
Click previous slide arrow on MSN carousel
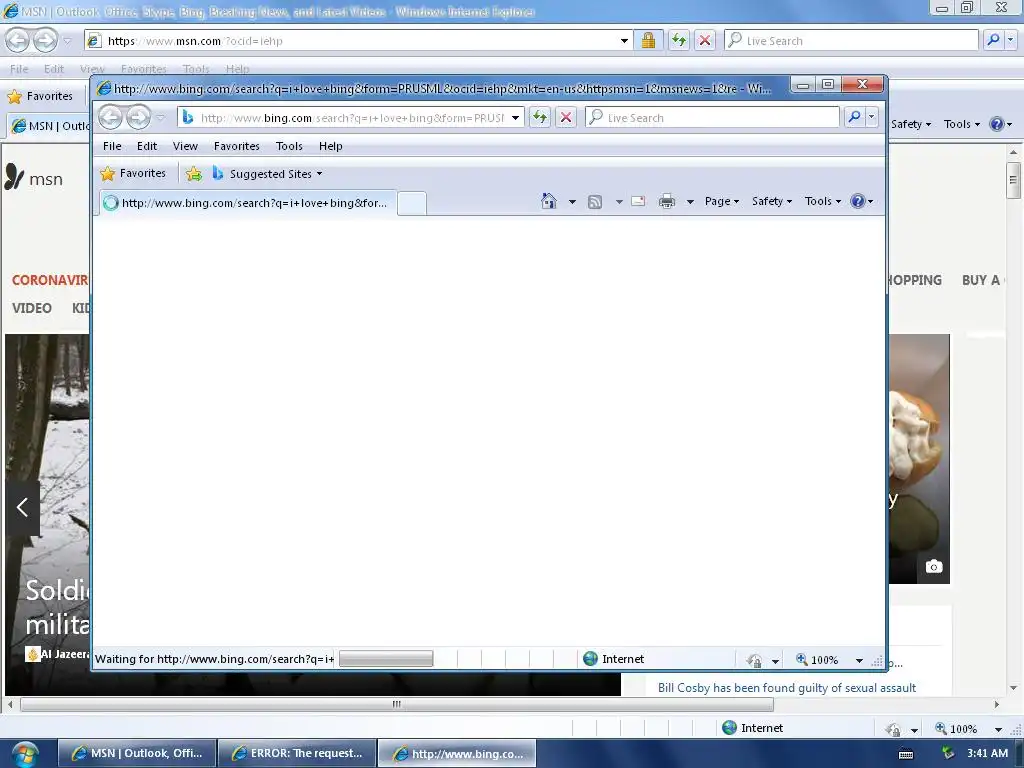click(22, 507)
